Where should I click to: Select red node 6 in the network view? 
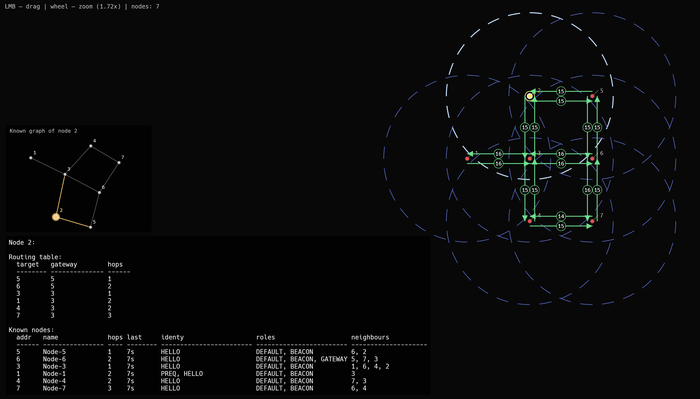click(x=592, y=159)
